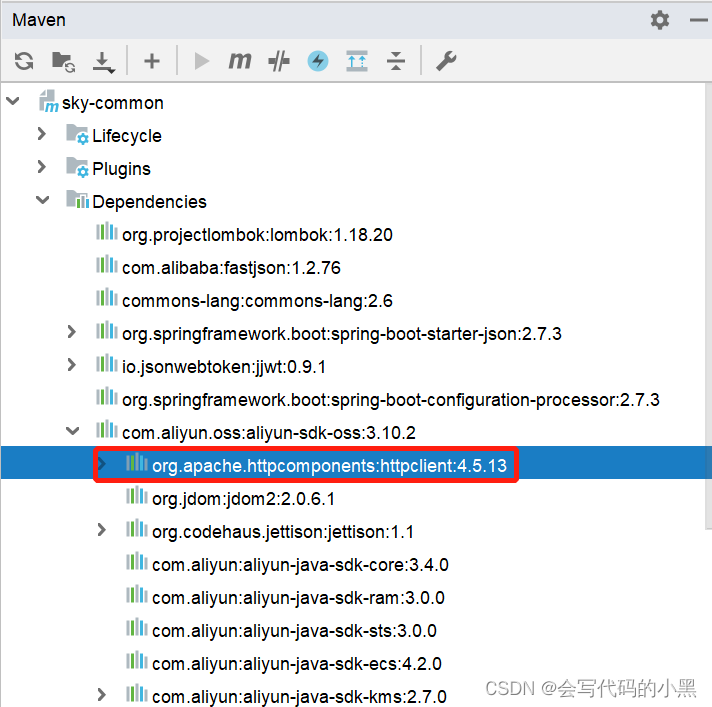Collapse all tree nodes icon
The width and height of the screenshot is (712, 707).
click(396, 61)
